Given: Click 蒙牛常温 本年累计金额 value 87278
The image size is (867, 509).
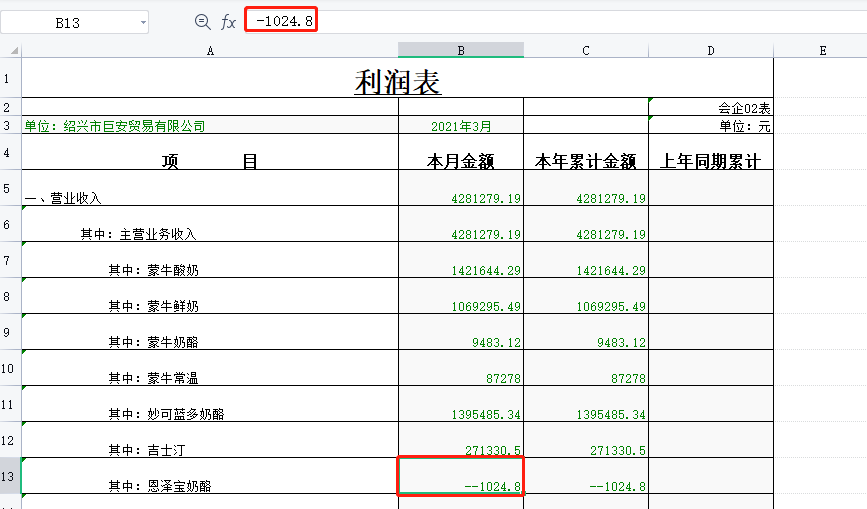Looking at the screenshot, I should [586, 368].
